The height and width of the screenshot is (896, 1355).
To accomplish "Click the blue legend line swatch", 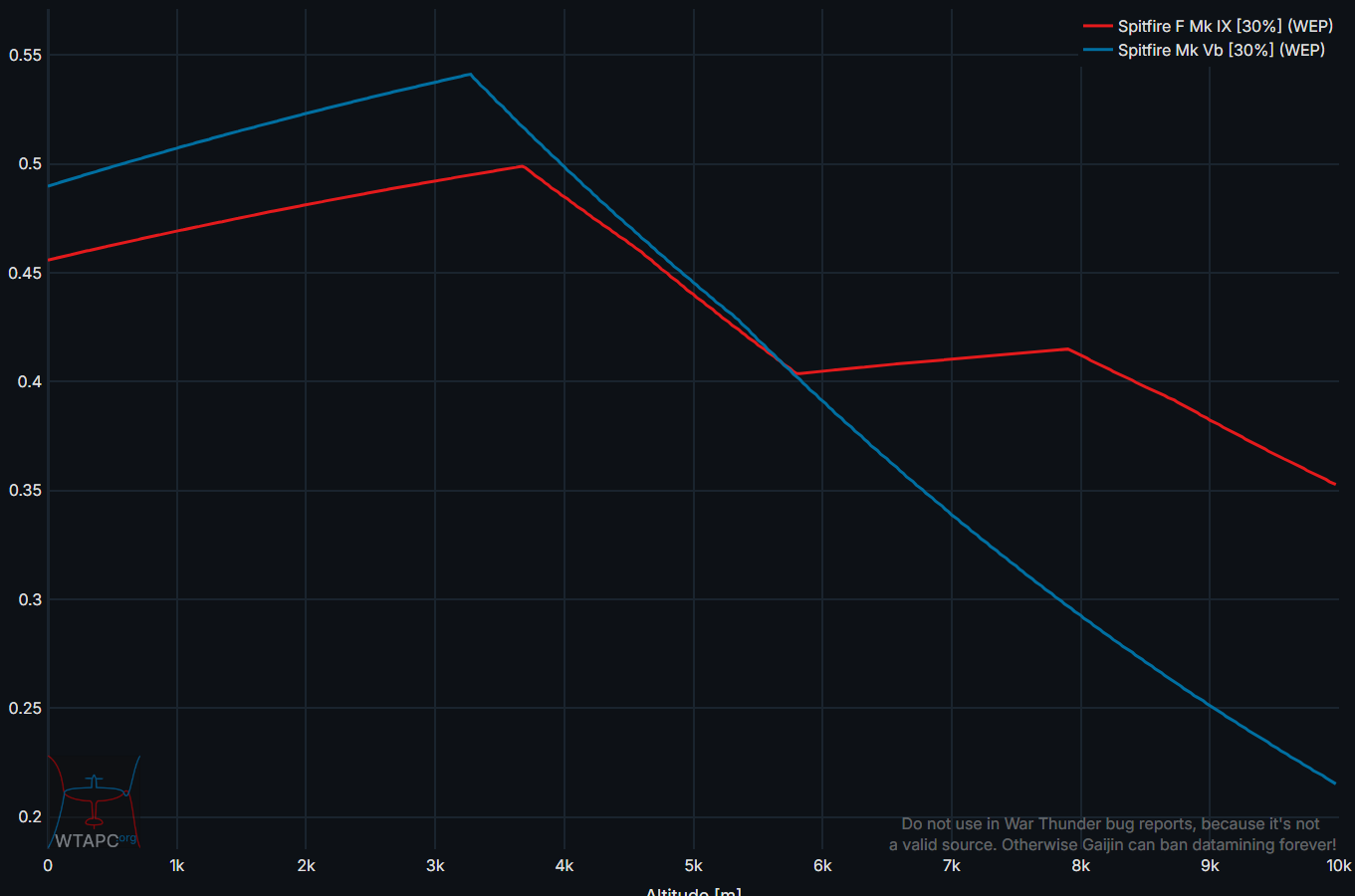I will [x=1097, y=50].
